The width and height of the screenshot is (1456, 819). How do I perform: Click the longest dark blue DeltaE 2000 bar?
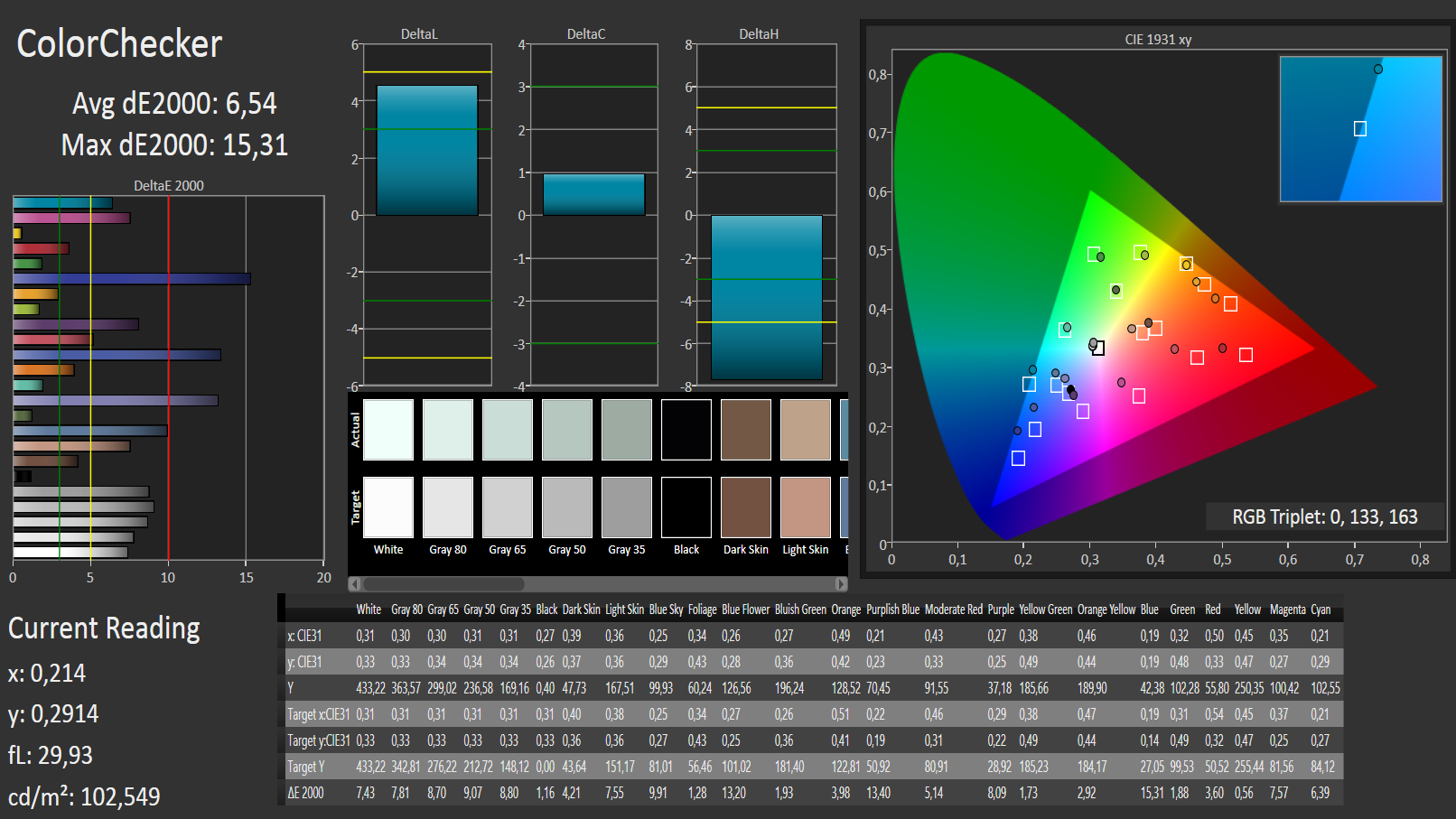(x=132, y=279)
